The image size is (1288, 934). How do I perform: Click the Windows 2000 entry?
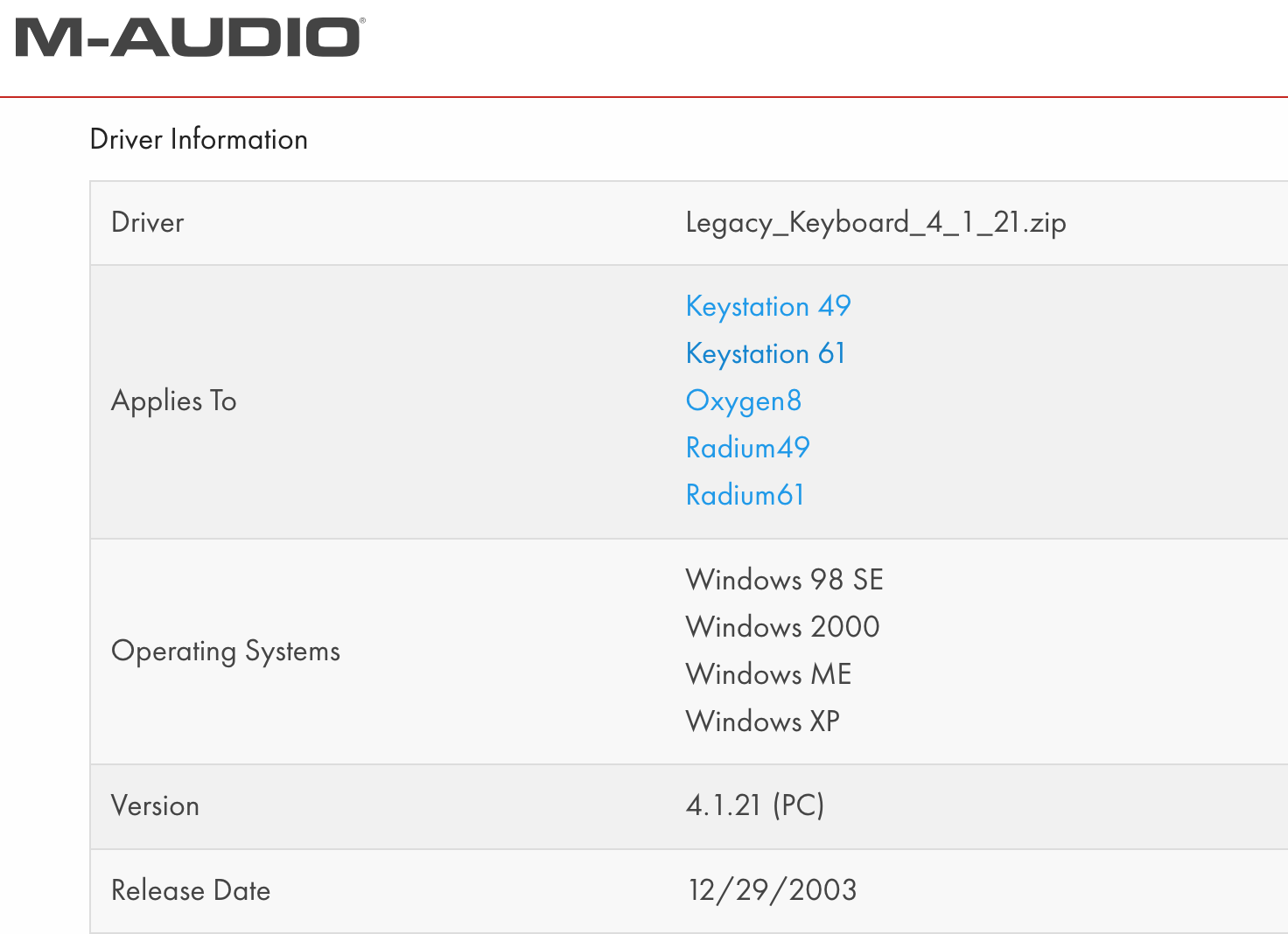[783, 626]
